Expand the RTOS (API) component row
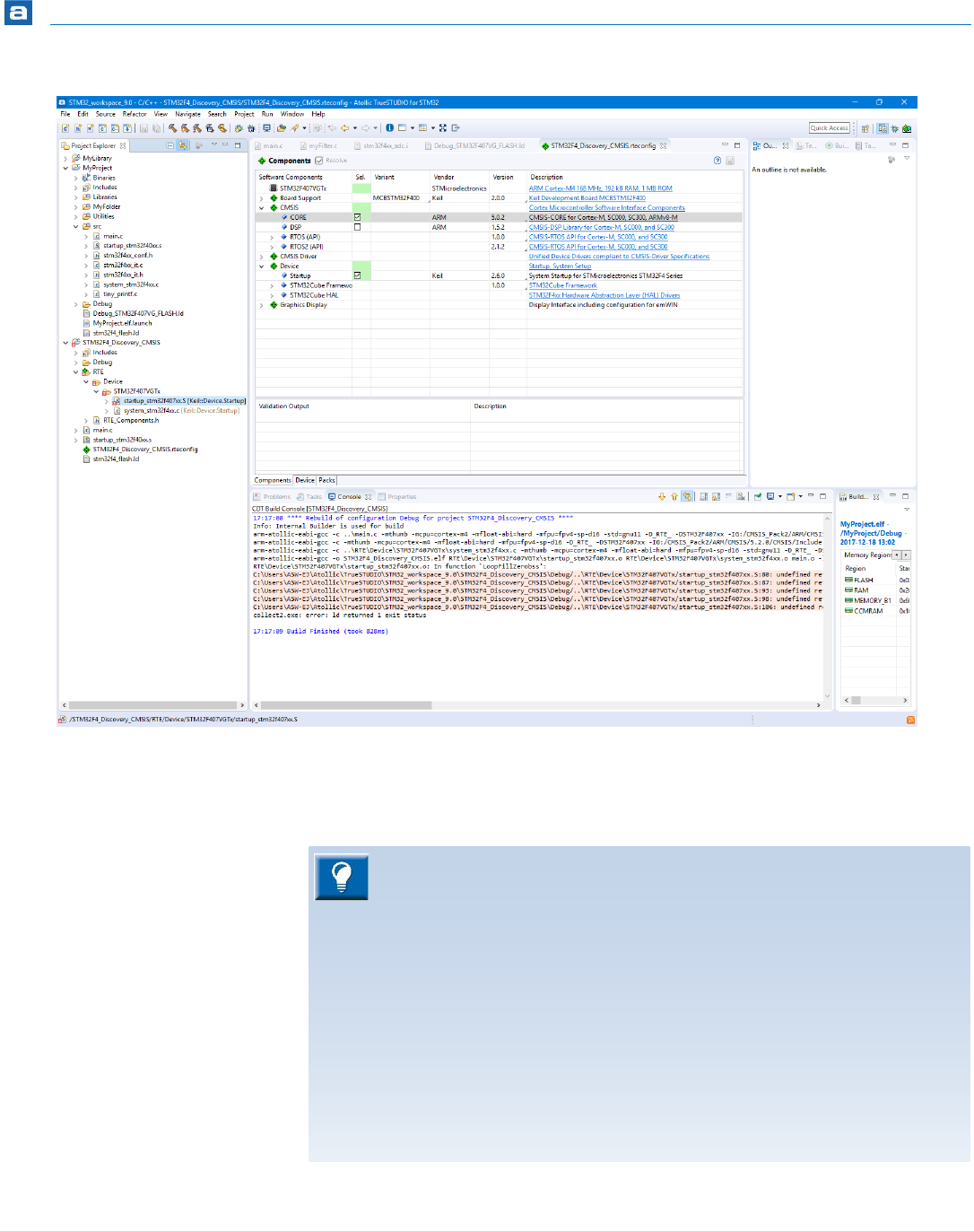The width and height of the screenshot is (974, 1232). point(272,237)
